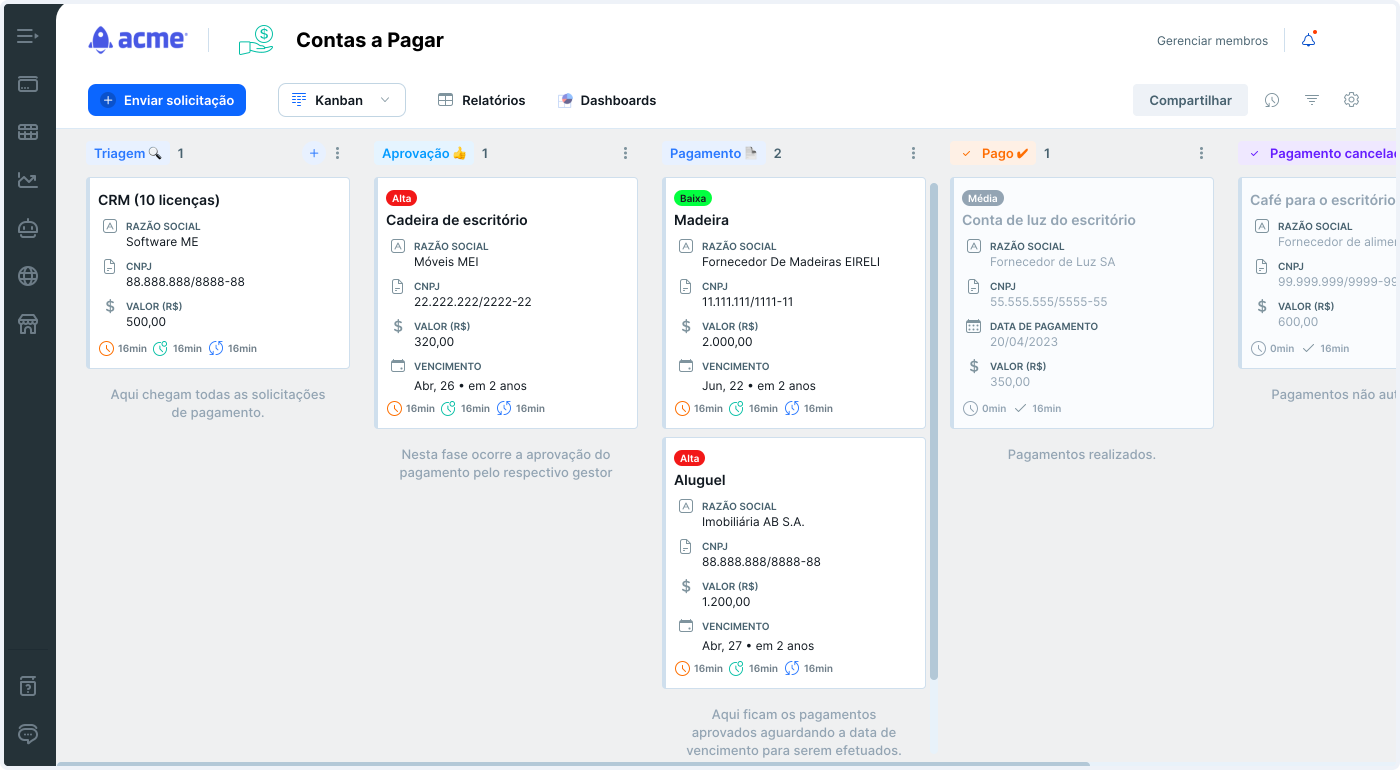Open Pagamento column three-dot menu
1400x770 pixels.
pyautogui.click(x=913, y=153)
